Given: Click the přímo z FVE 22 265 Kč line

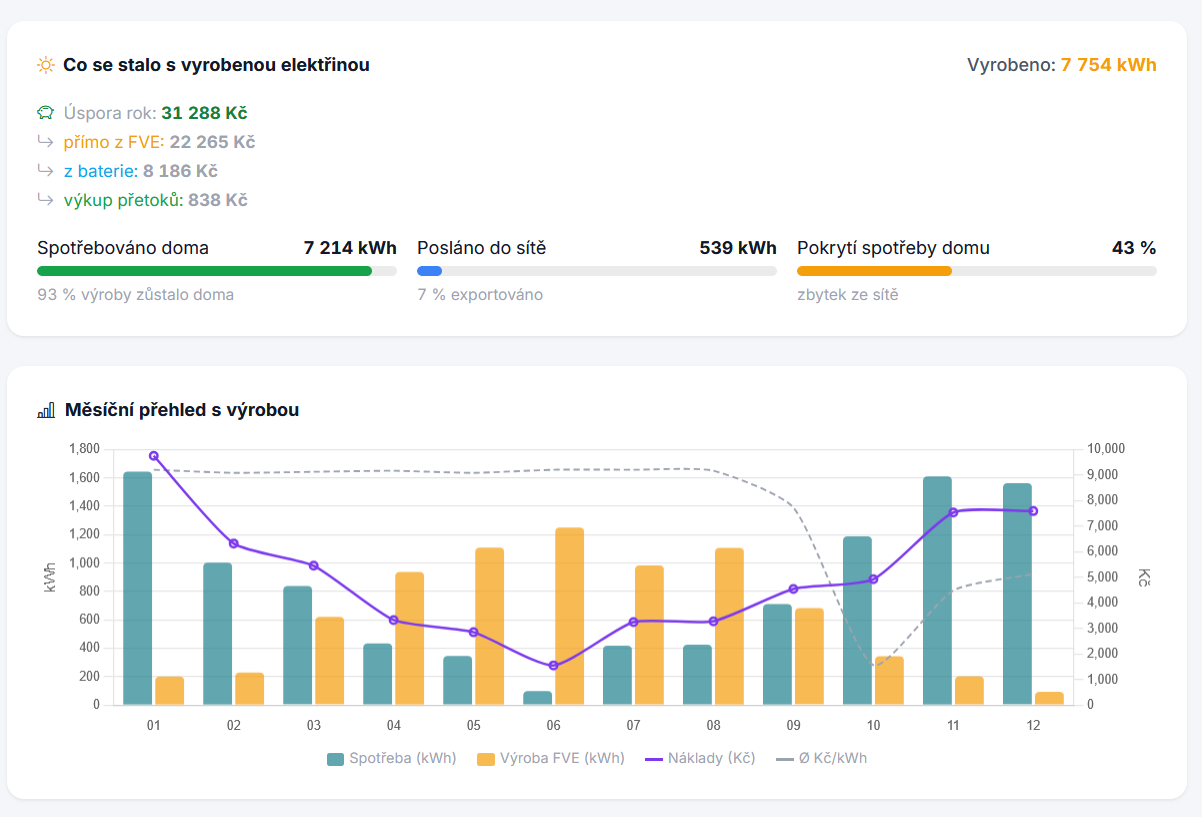Looking at the screenshot, I should coord(159,142).
